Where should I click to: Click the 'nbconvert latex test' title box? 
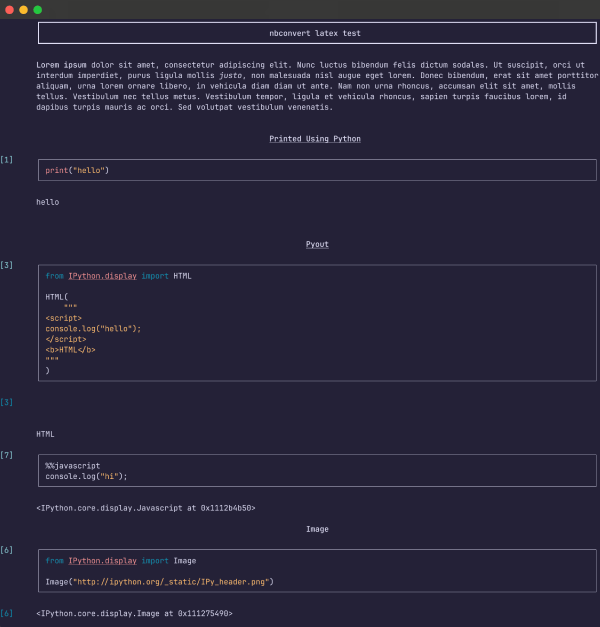(x=317, y=33)
